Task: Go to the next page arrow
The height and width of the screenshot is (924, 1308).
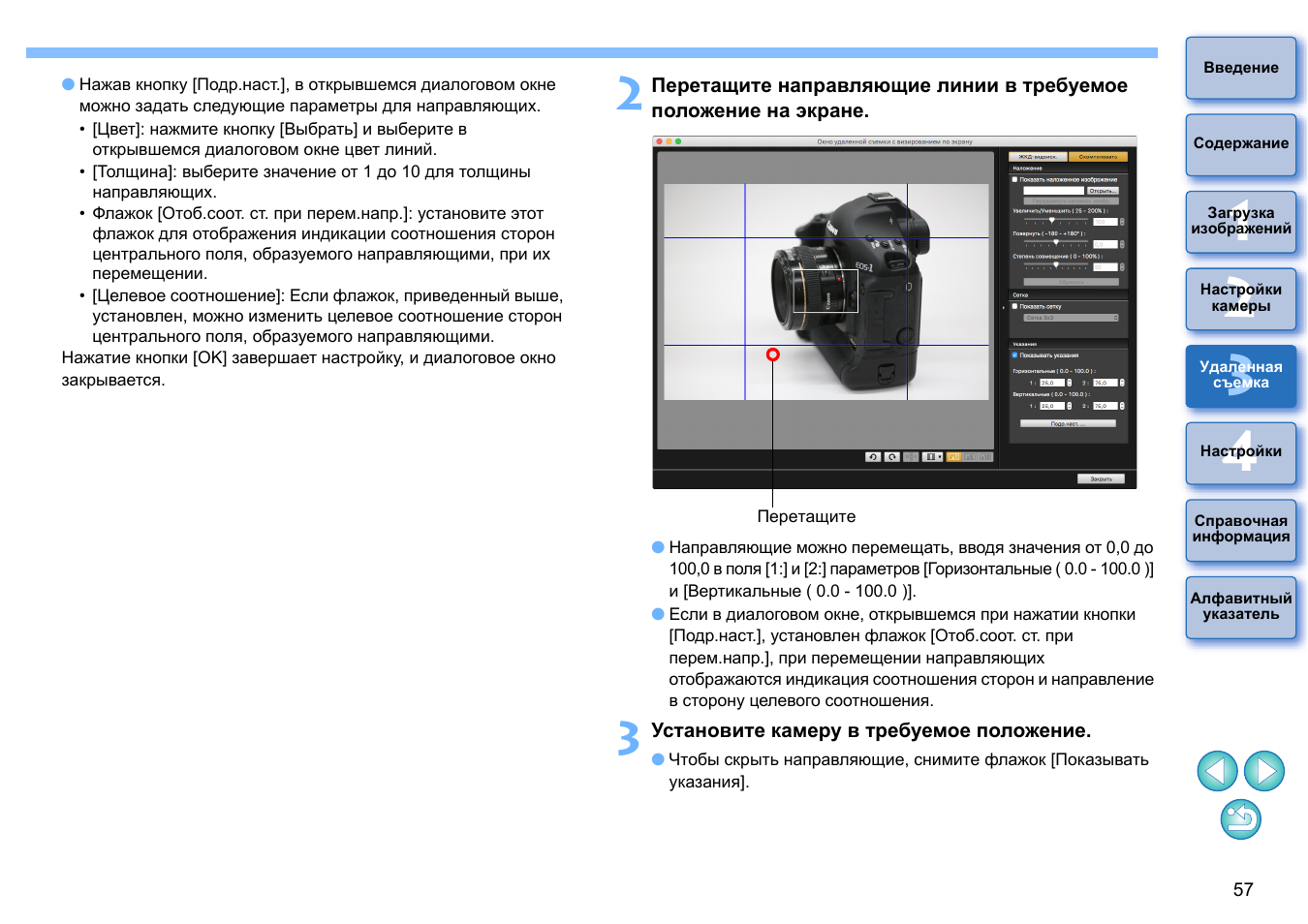Action: (x=1264, y=771)
